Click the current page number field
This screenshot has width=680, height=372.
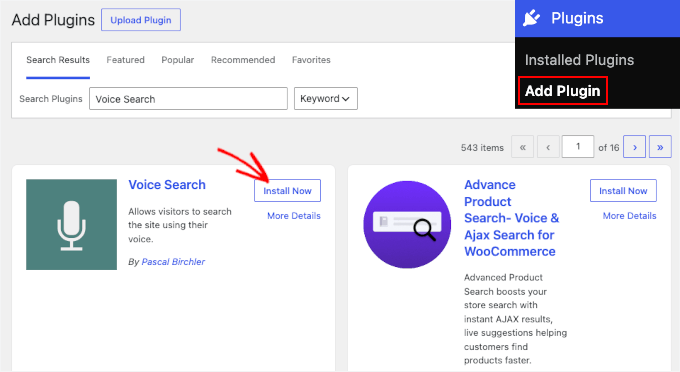(578, 147)
